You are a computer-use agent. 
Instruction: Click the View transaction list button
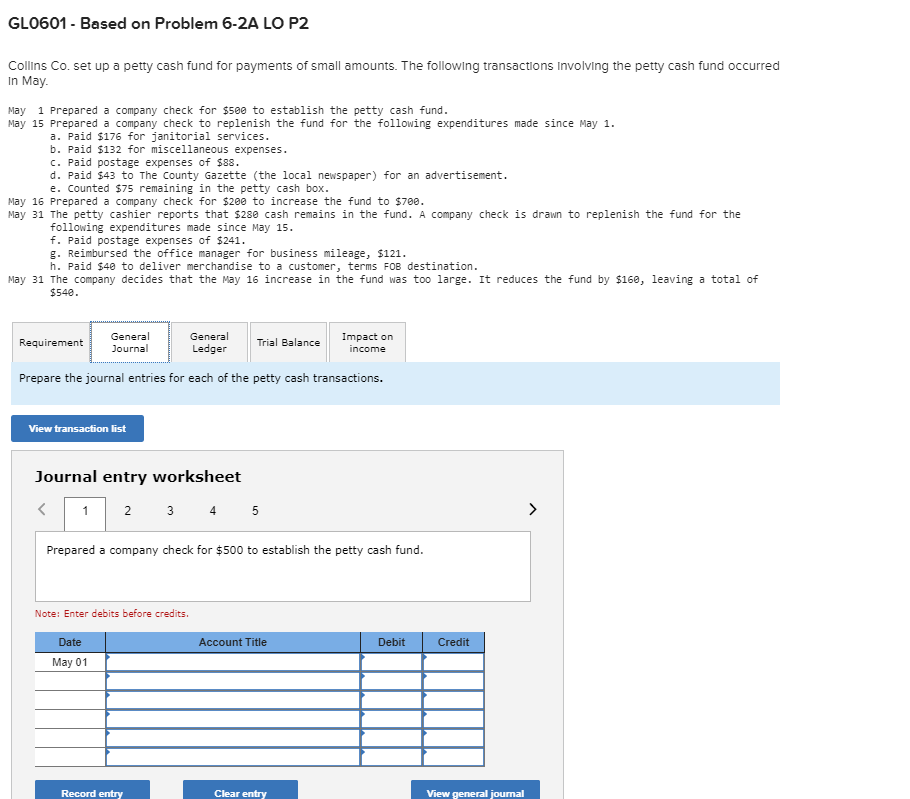77,428
